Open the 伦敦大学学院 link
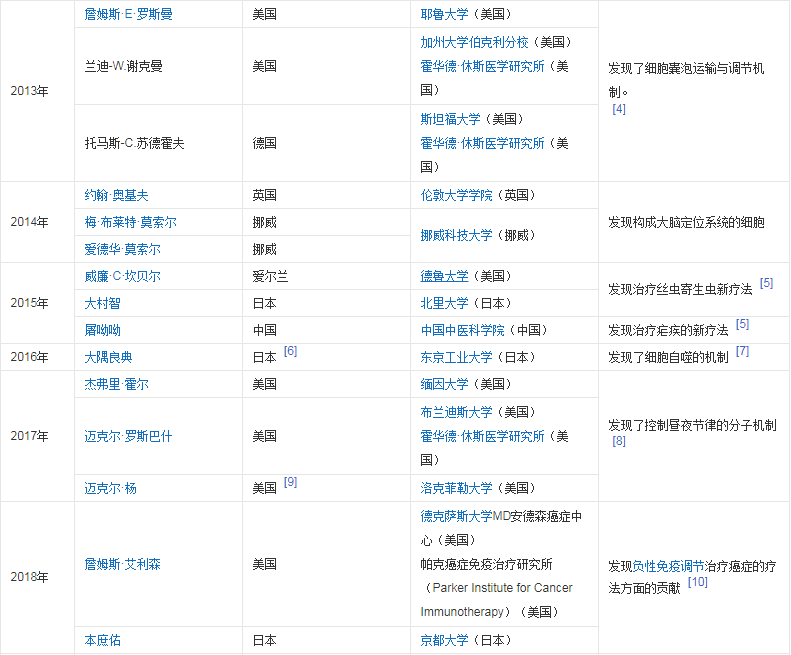Viewport: 791px width, 655px height. 457,195
